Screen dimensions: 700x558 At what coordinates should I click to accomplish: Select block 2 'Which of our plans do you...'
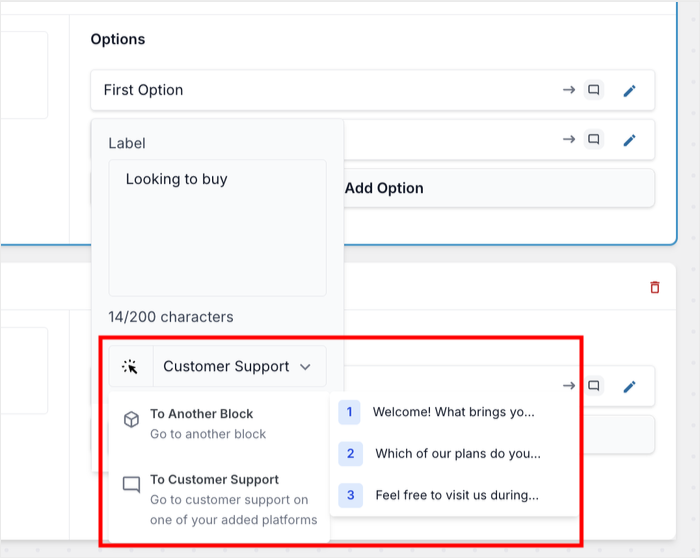pyautogui.click(x=457, y=454)
